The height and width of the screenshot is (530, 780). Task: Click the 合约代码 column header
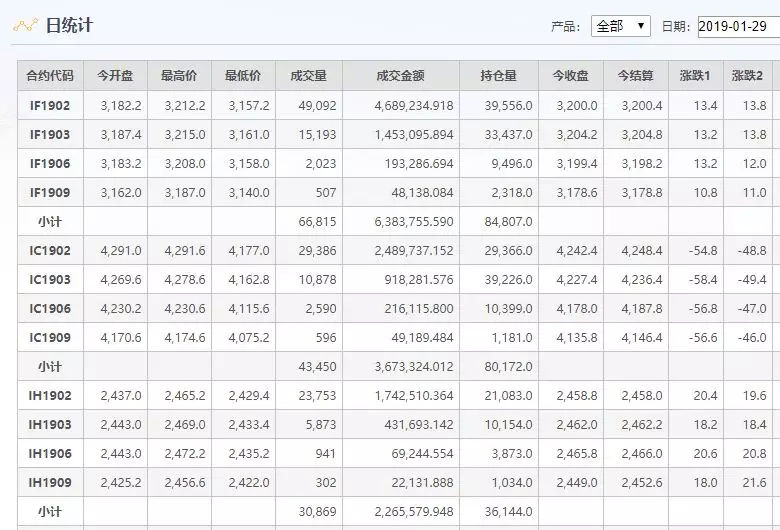point(50,76)
